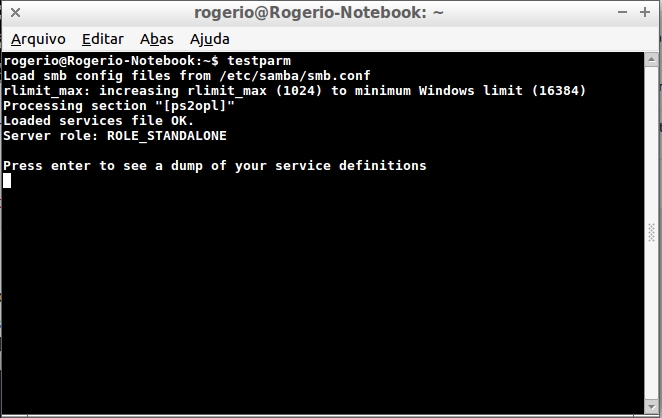Open the Arquivo menu
Viewport: 662px width, 418px height.
click(38, 39)
